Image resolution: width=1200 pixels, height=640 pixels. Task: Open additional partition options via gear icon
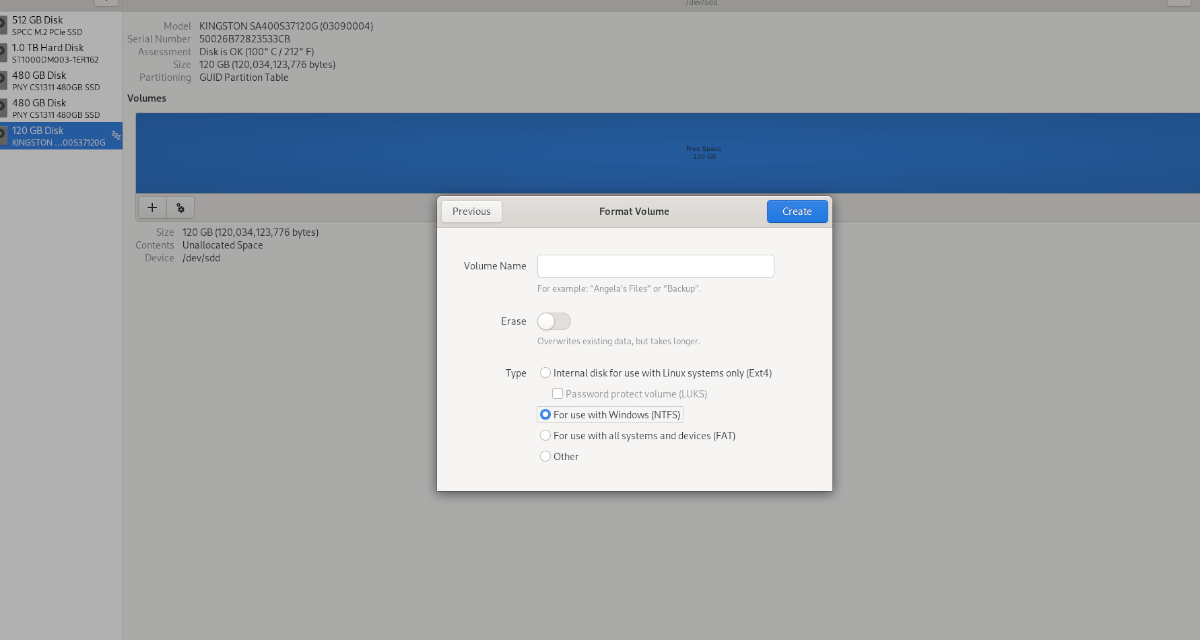[x=179, y=207]
